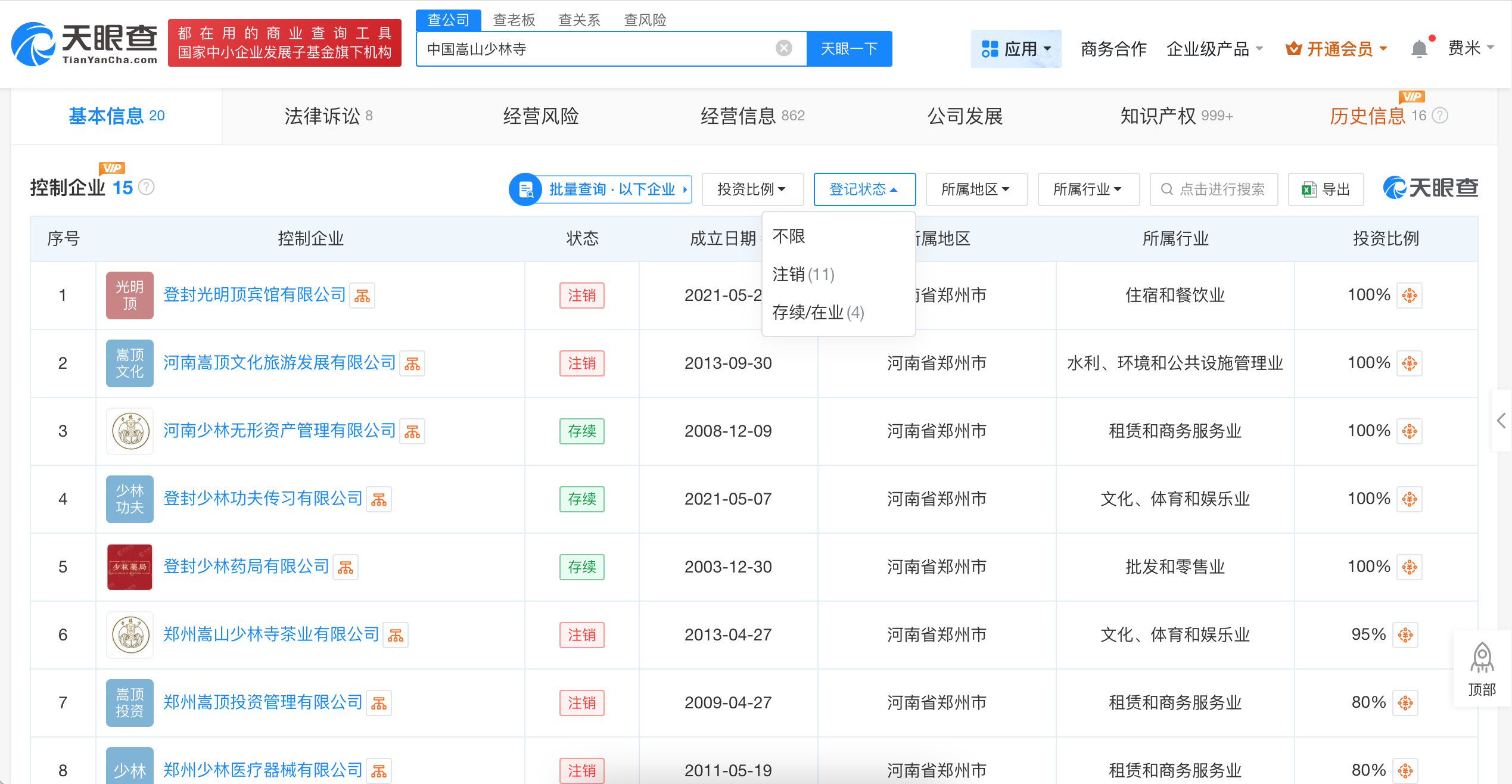Expand the right side collapse arrow
The height and width of the screenshot is (784, 1512).
[x=1501, y=421]
